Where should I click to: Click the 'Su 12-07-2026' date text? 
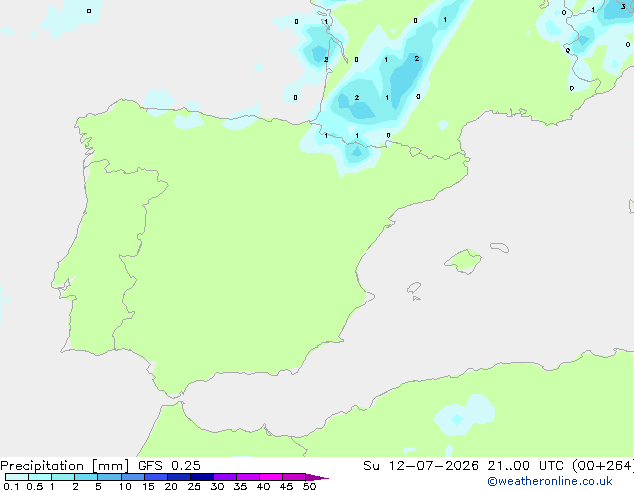(421, 466)
